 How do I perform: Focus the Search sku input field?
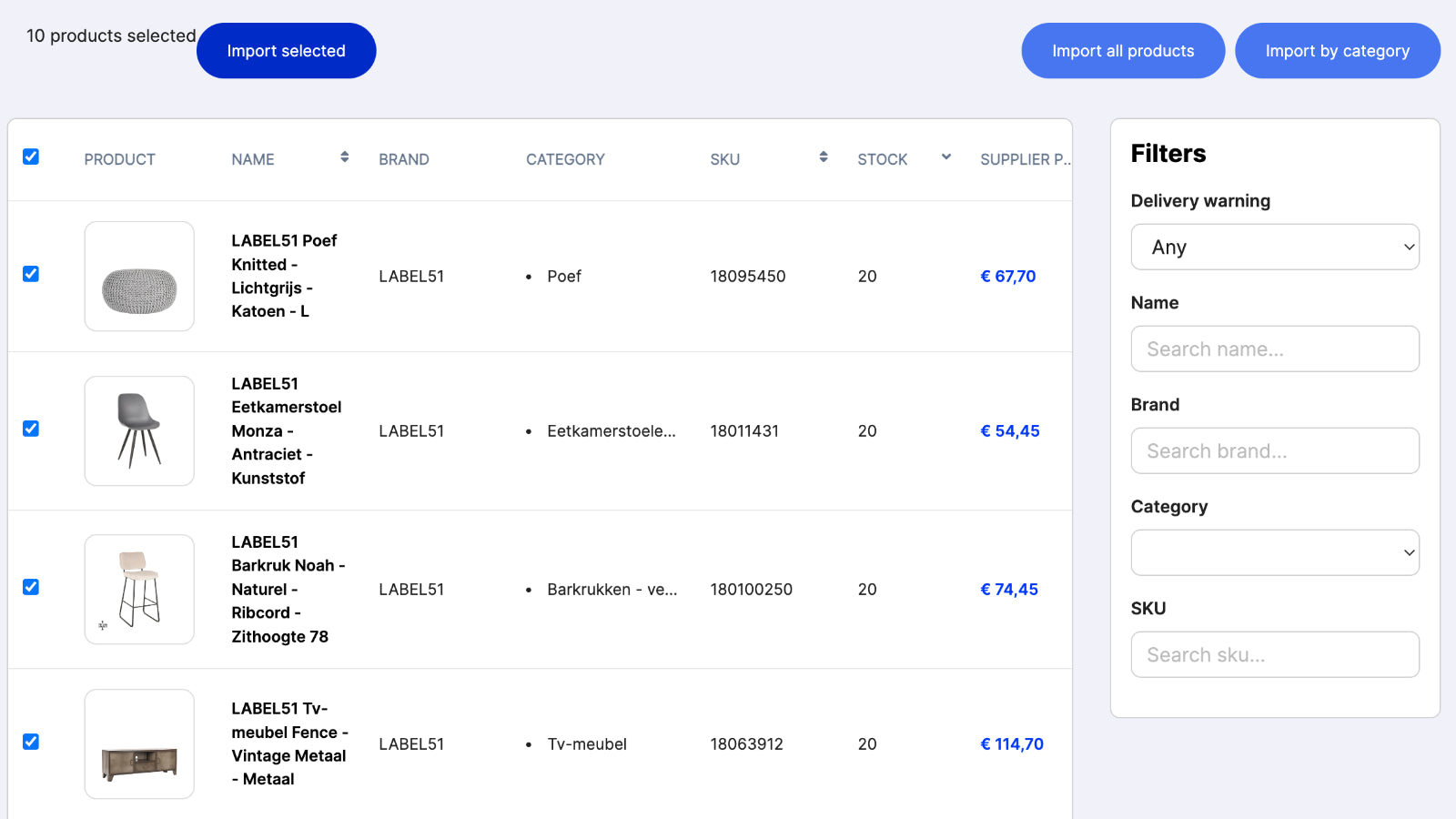1275,654
